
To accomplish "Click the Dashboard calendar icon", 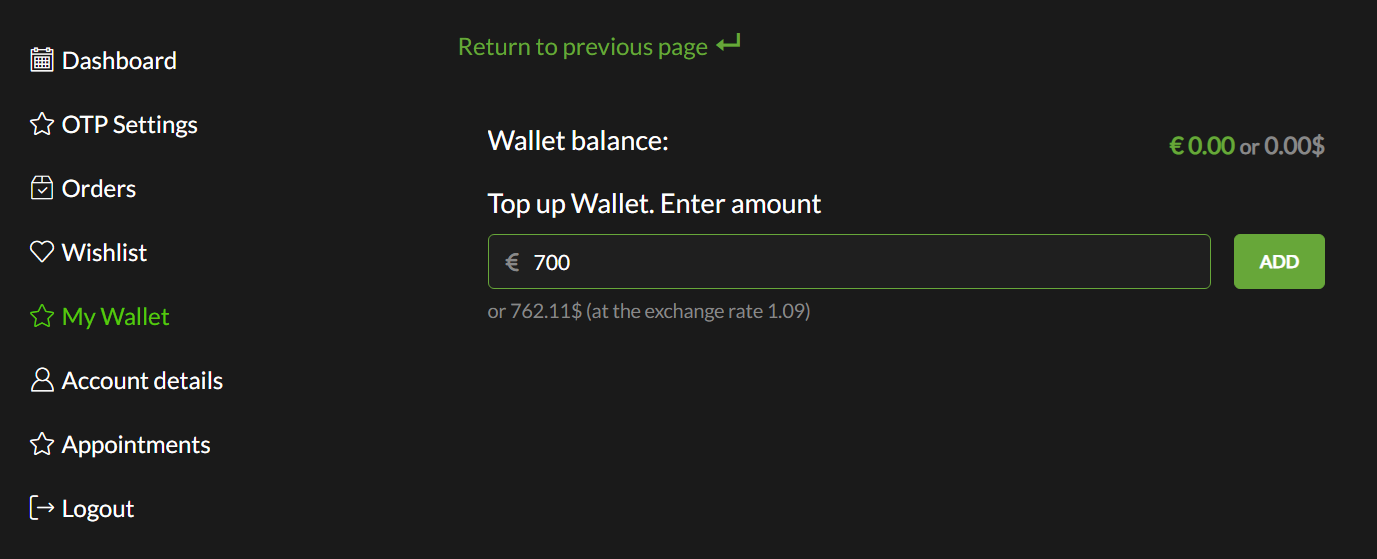I will tap(41, 60).
